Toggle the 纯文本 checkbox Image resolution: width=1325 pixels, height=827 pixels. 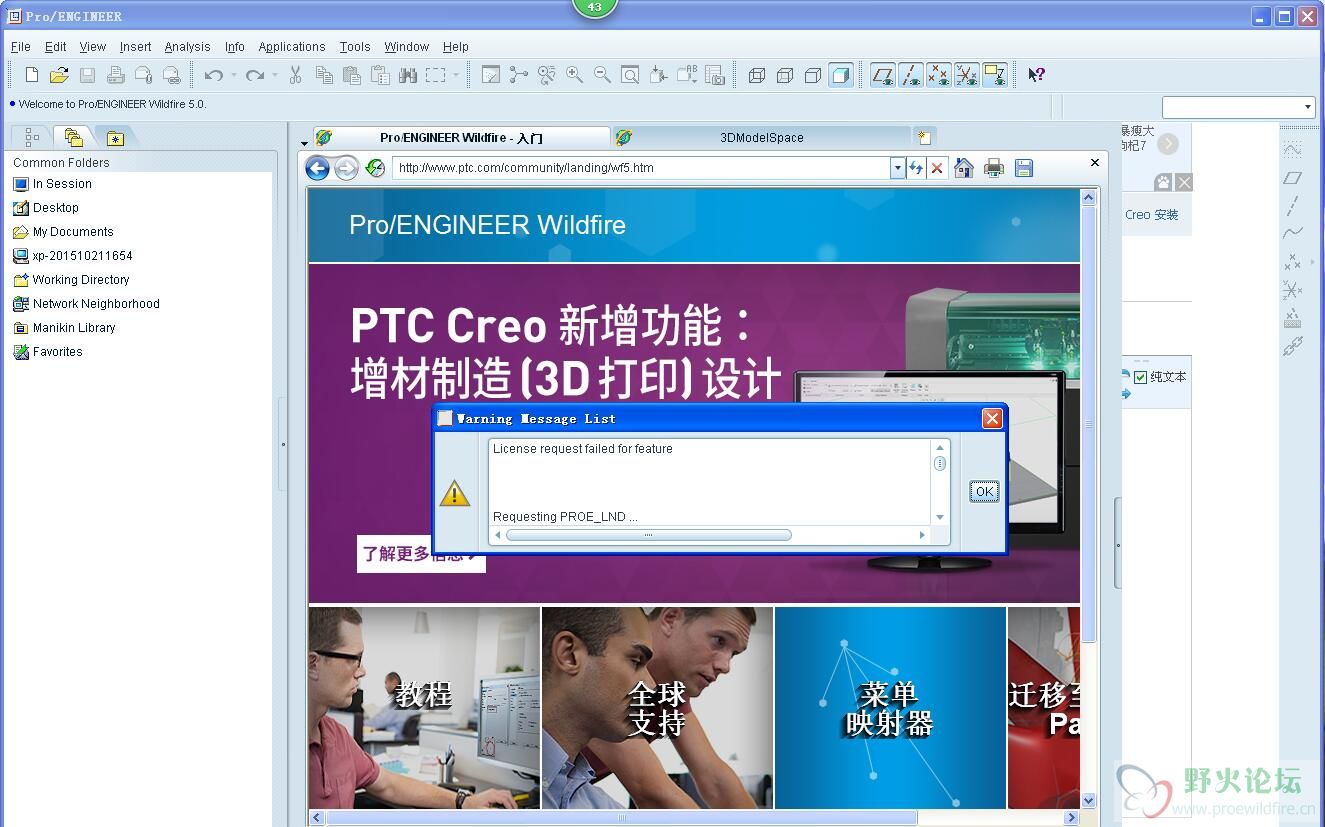(x=1140, y=377)
